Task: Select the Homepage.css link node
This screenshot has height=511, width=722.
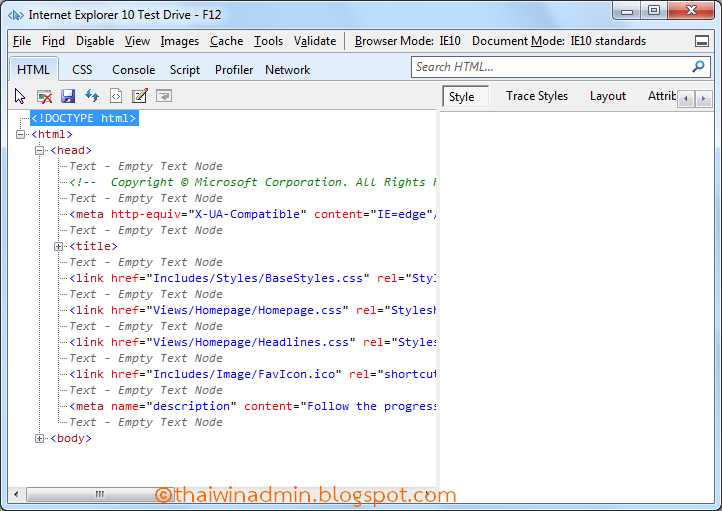Action: 252,310
